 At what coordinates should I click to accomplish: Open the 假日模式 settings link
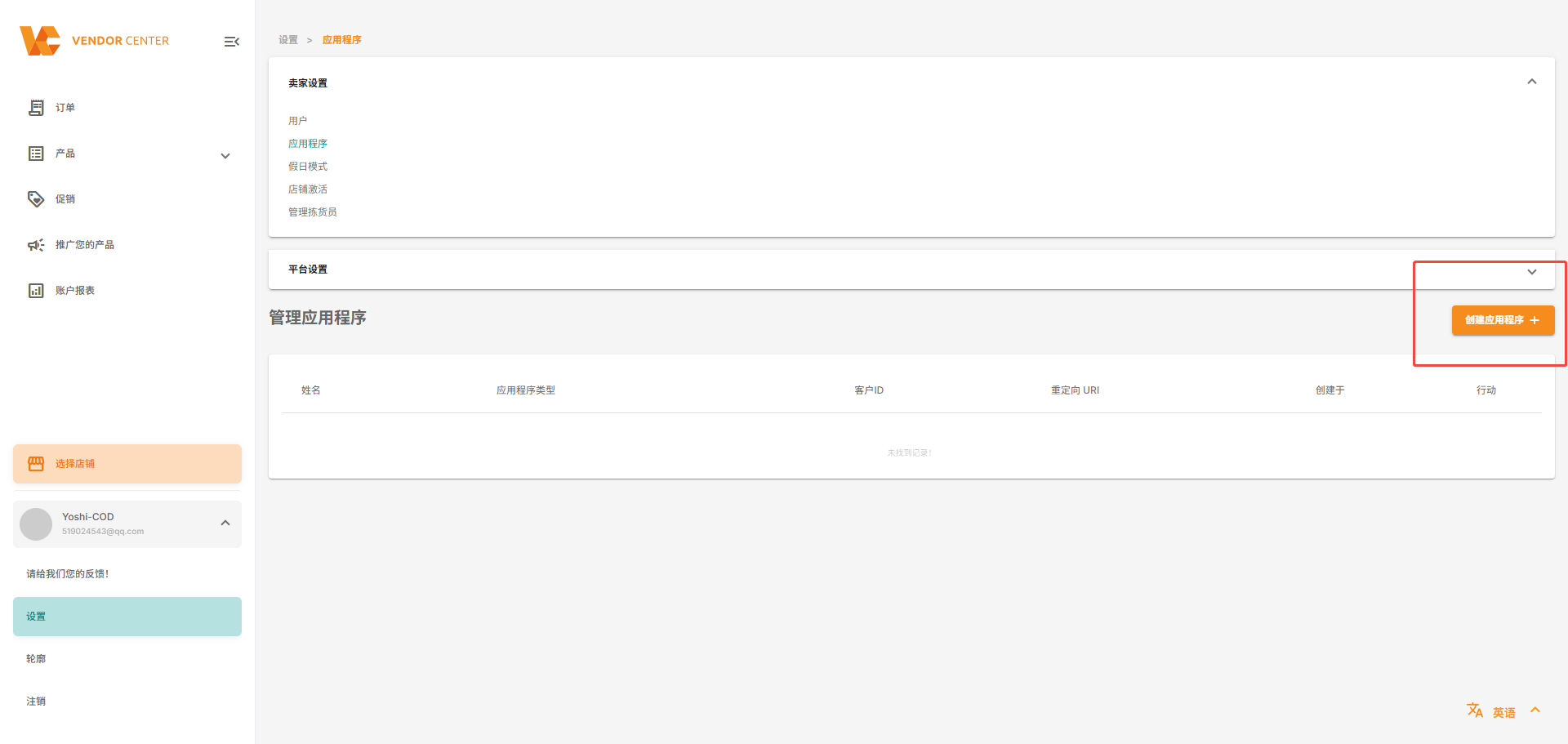308,167
